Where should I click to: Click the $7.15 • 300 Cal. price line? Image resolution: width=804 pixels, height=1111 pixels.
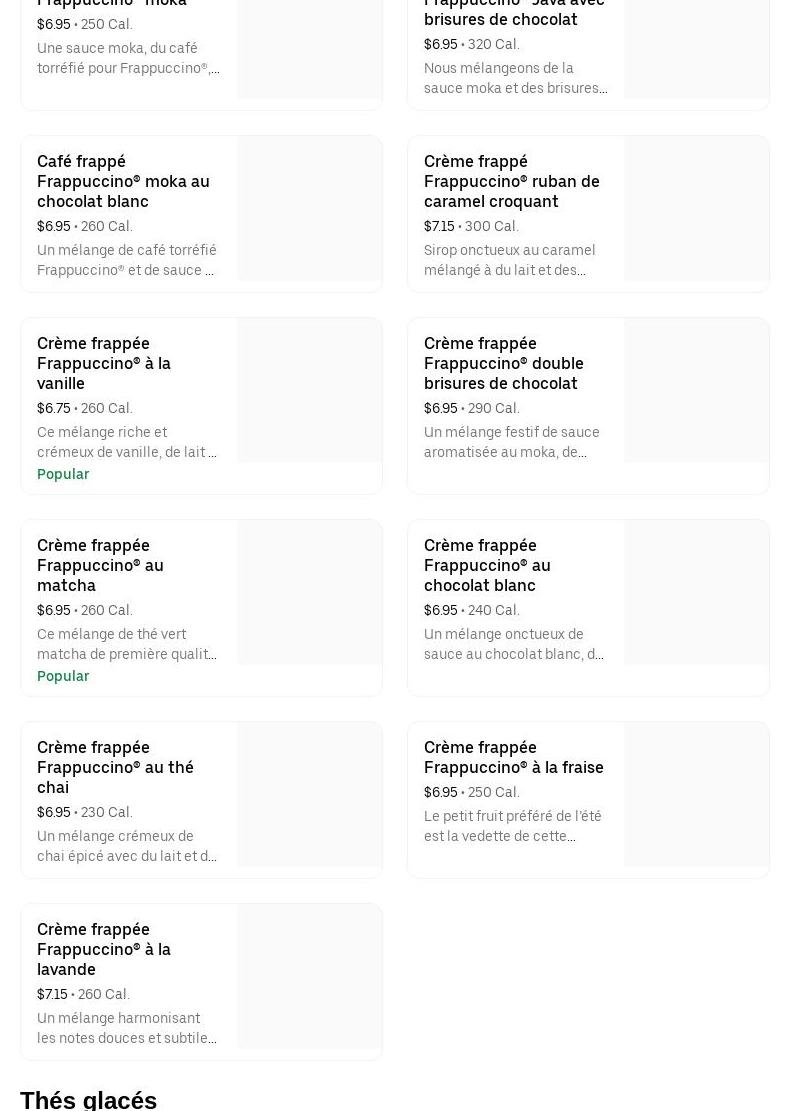coord(471,226)
